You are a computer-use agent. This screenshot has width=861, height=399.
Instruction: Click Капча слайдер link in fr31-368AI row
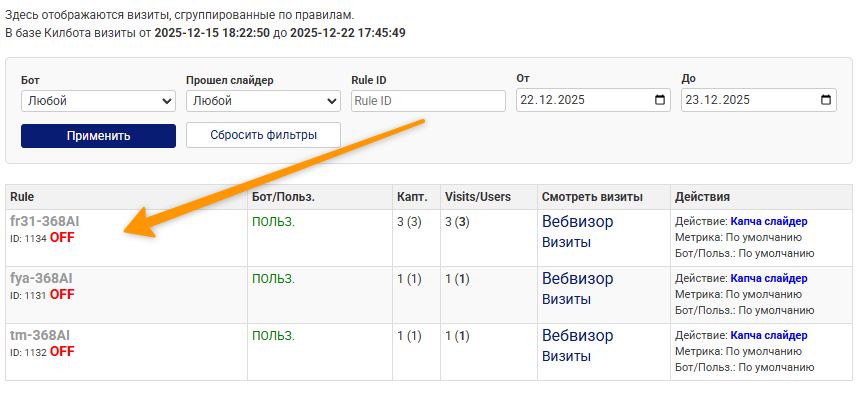(769, 222)
